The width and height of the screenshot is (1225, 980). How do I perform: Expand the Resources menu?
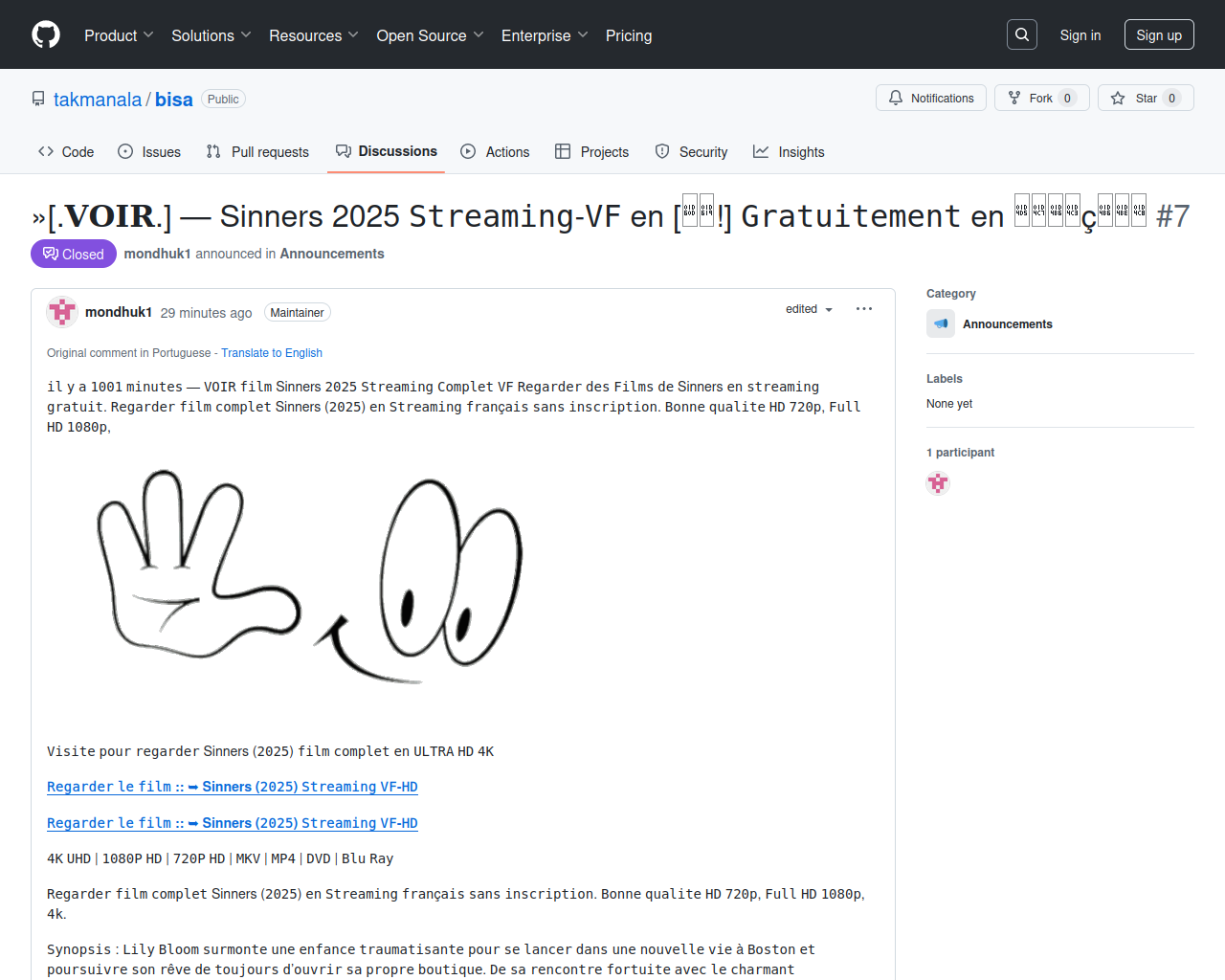coord(314,35)
